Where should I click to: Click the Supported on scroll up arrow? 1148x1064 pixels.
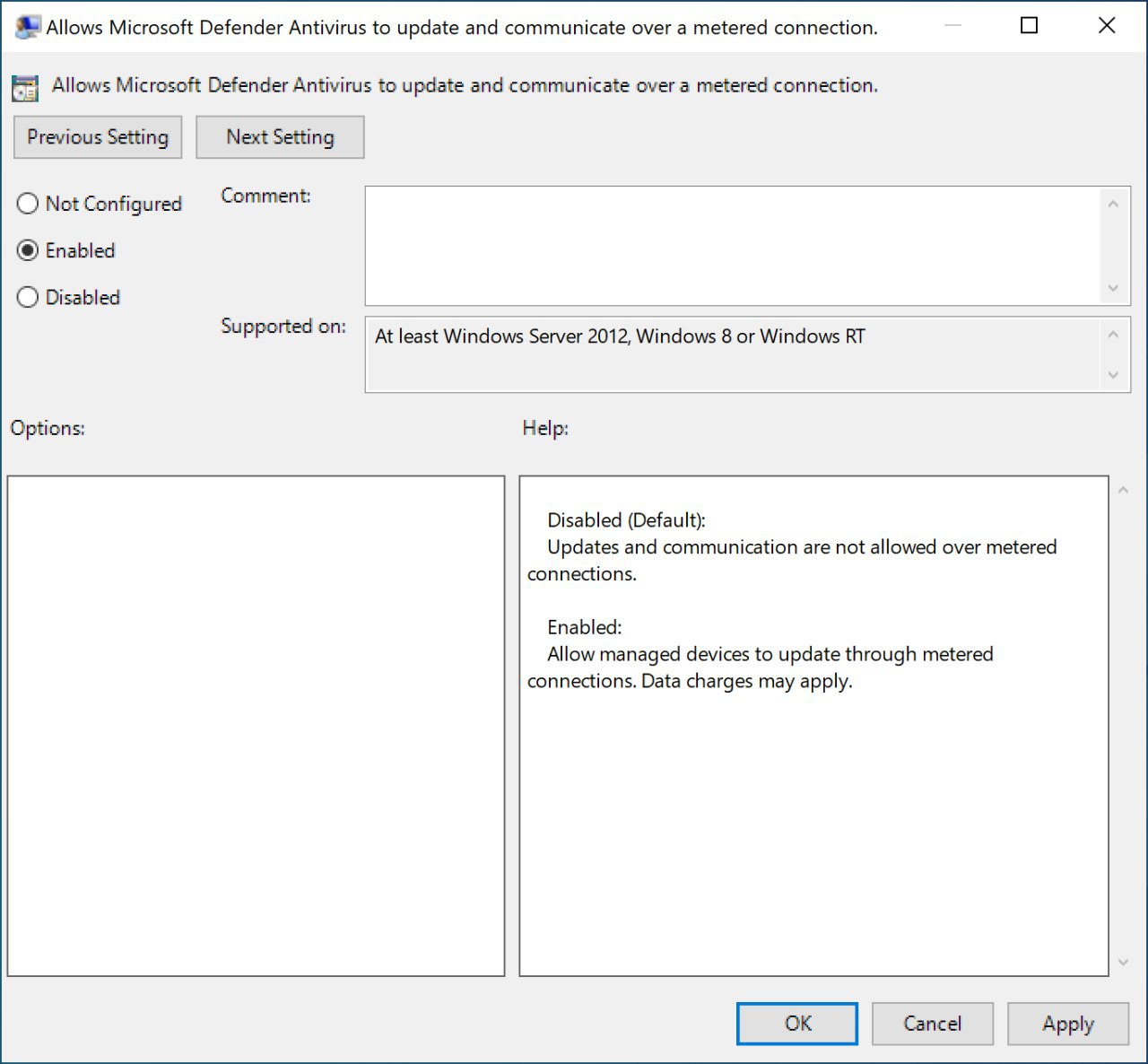[x=1113, y=335]
